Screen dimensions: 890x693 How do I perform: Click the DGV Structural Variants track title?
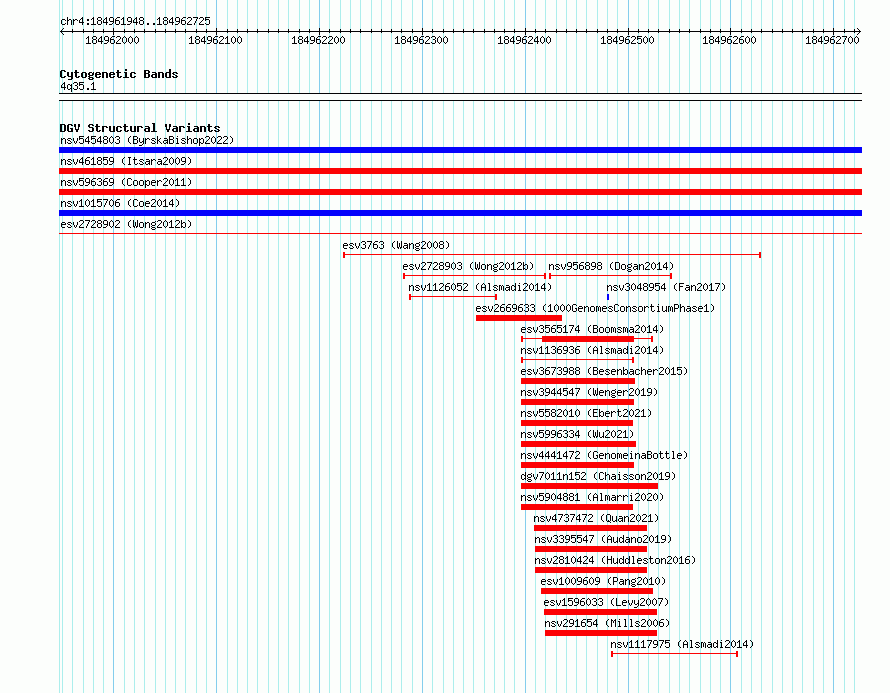140,128
